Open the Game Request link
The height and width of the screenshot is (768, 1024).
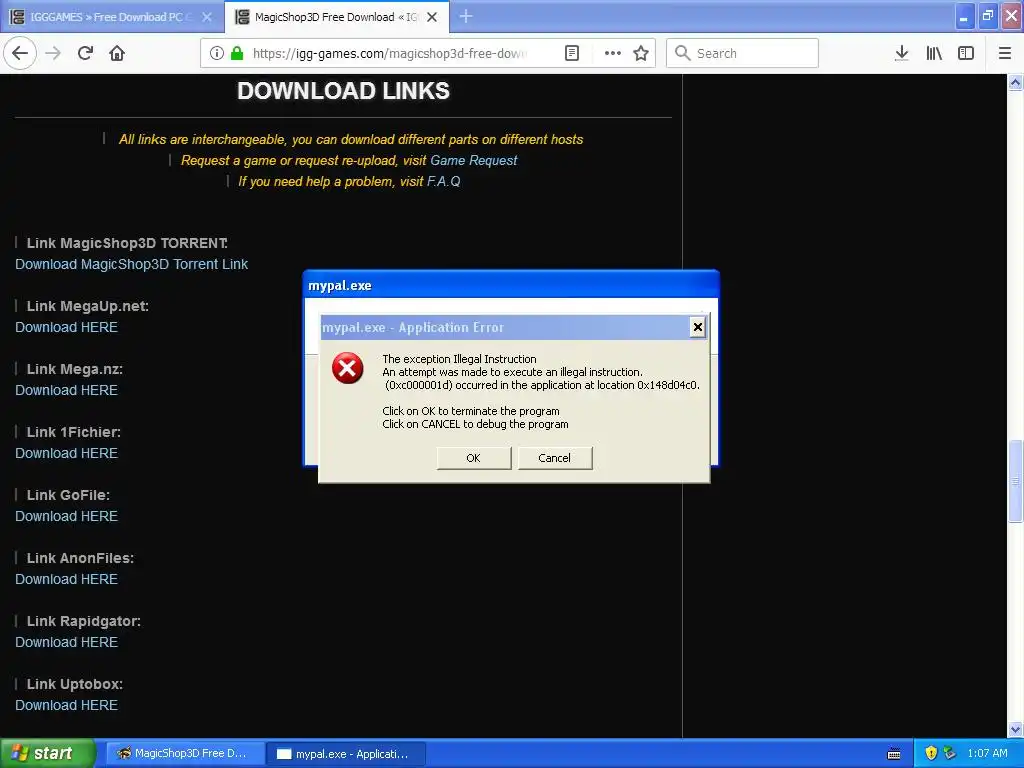(x=473, y=161)
